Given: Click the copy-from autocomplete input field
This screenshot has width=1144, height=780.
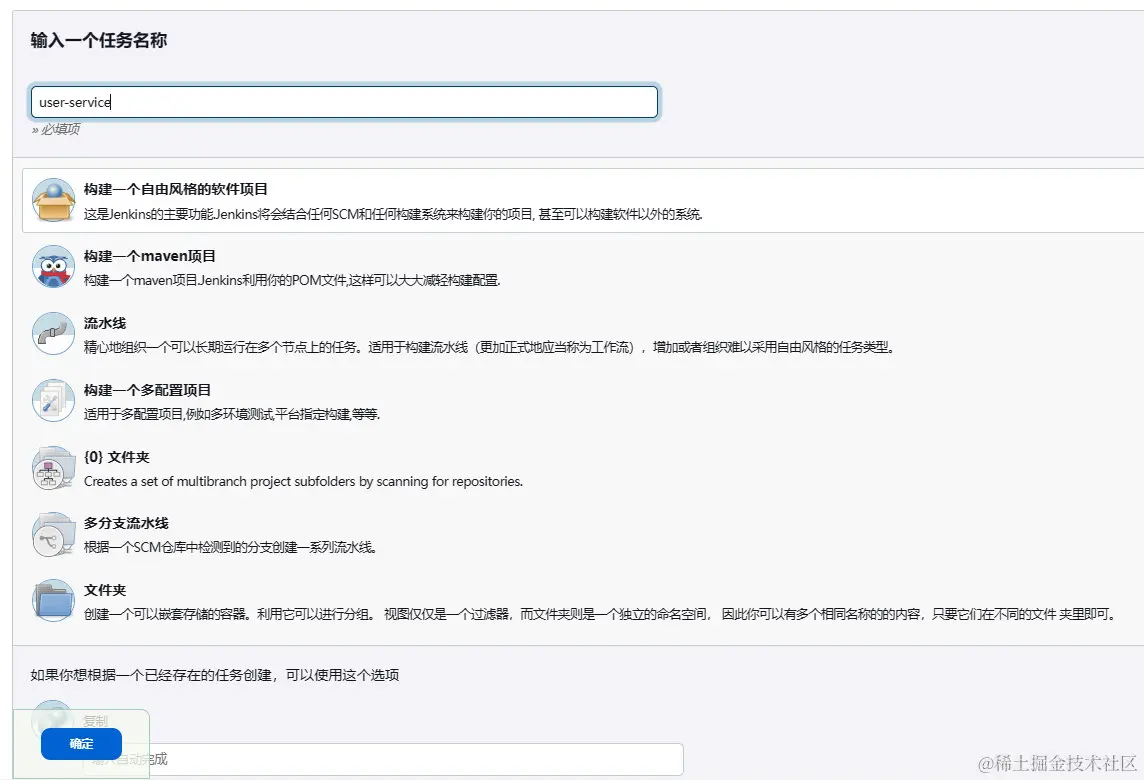Looking at the screenshot, I should point(383,760).
